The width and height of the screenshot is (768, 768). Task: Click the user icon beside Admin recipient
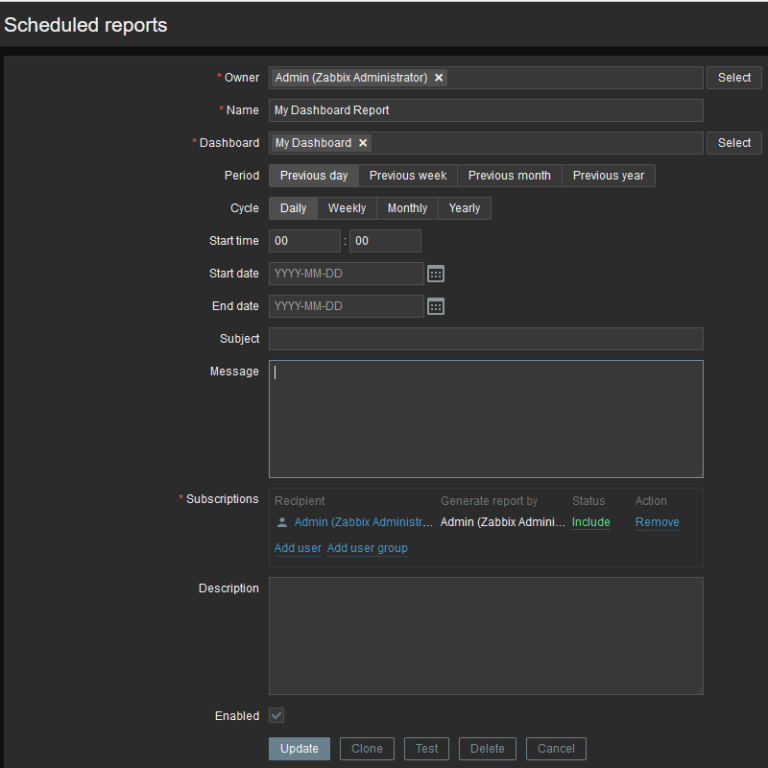point(282,522)
